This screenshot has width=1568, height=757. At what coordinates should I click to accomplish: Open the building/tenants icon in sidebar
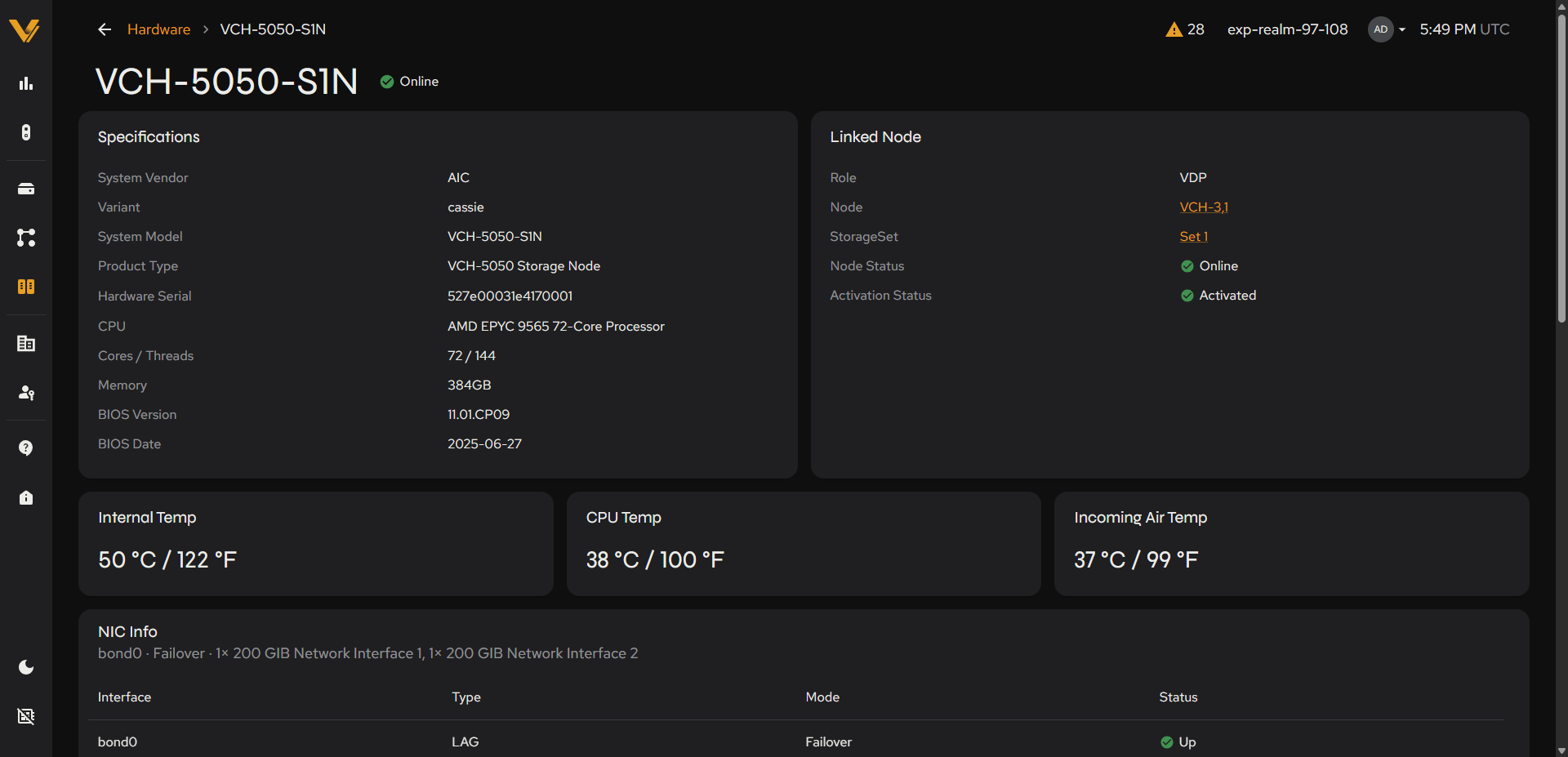pos(26,344)
